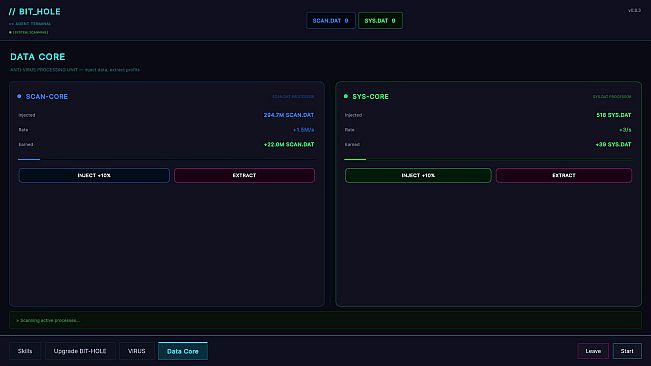Image resolution: width=651 pixels, height=366 pixels.
Task: Click the SCAN-CORE rate value
Action: tap(303, 130)
